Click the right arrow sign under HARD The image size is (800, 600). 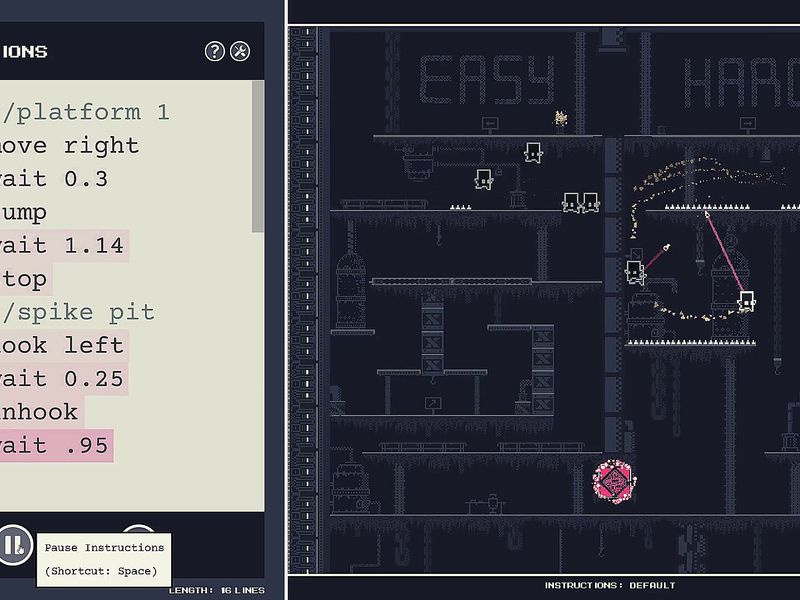[748, 123]
